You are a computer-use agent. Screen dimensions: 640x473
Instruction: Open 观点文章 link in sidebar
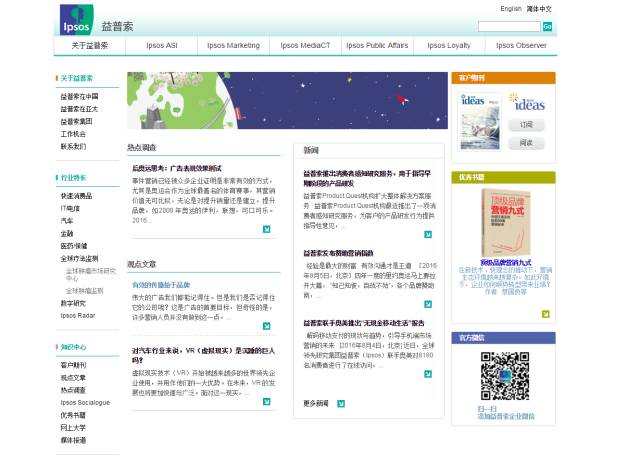pos(73,378)
